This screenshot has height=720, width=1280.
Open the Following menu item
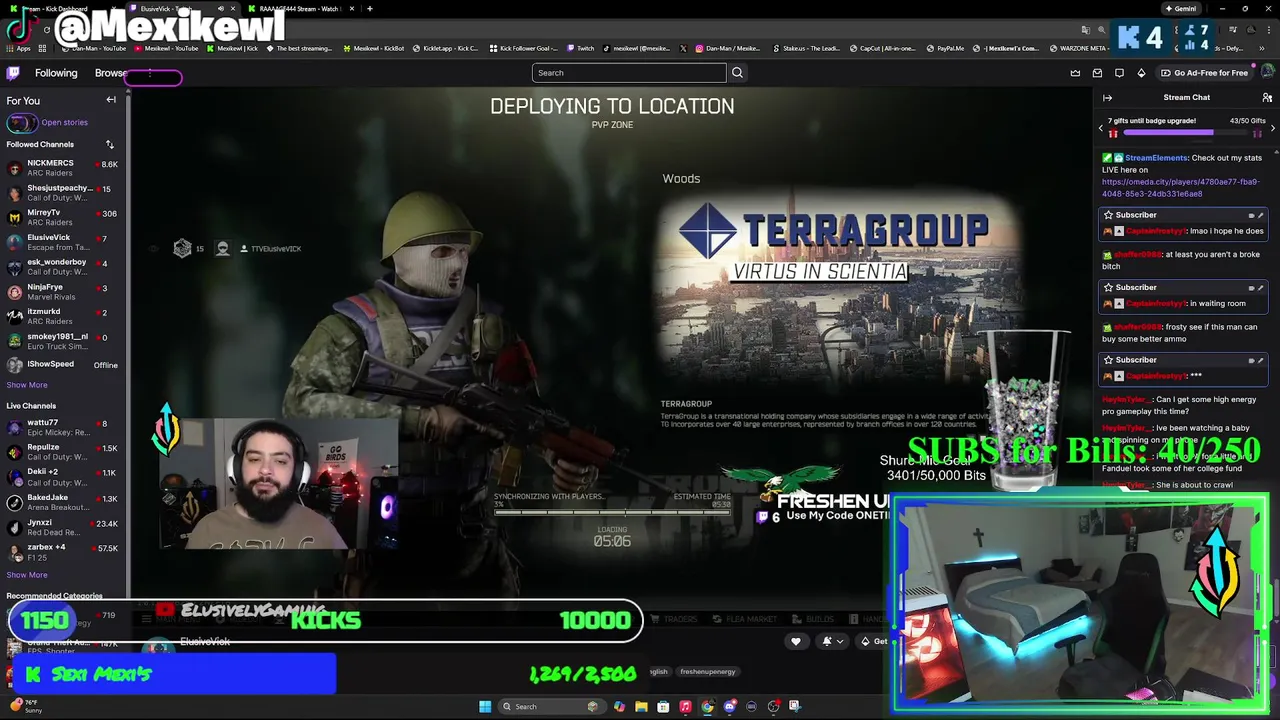pos(56,73)
